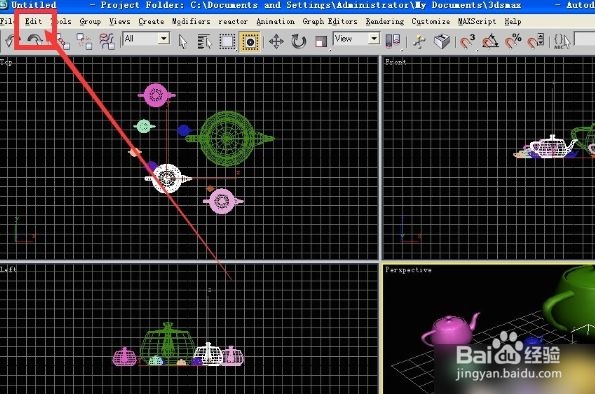Click the Bind to Space Warp icon
This screenshot has height=394, width=595.
(107, 41)
